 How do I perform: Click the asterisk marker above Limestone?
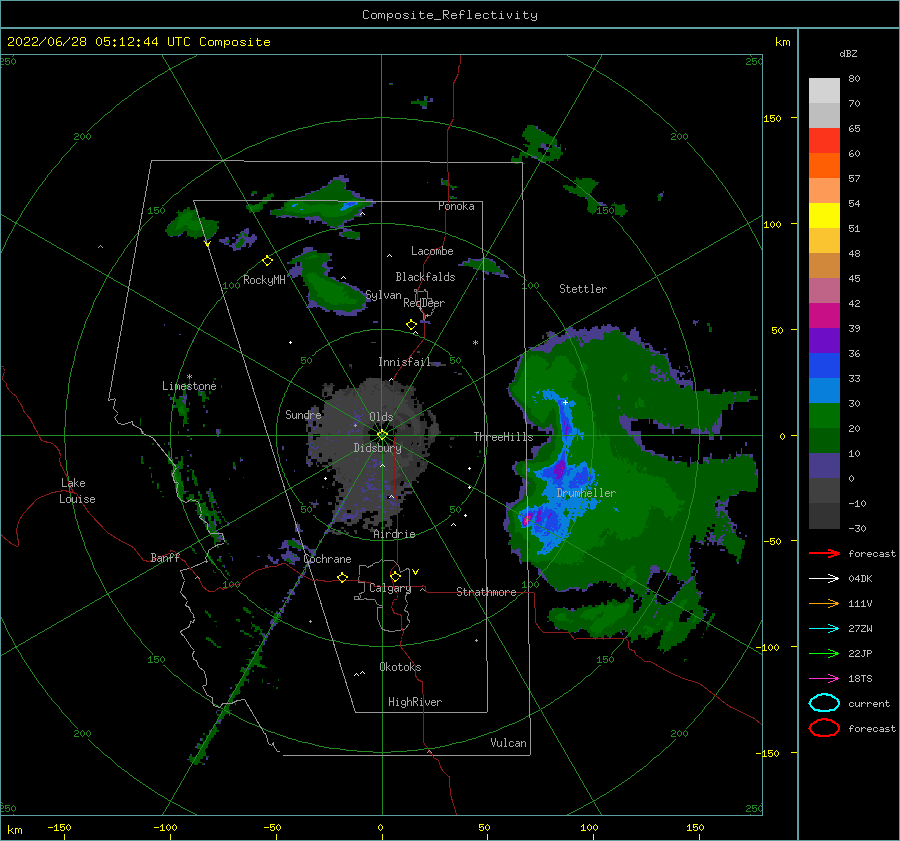(x=189, y=377)
